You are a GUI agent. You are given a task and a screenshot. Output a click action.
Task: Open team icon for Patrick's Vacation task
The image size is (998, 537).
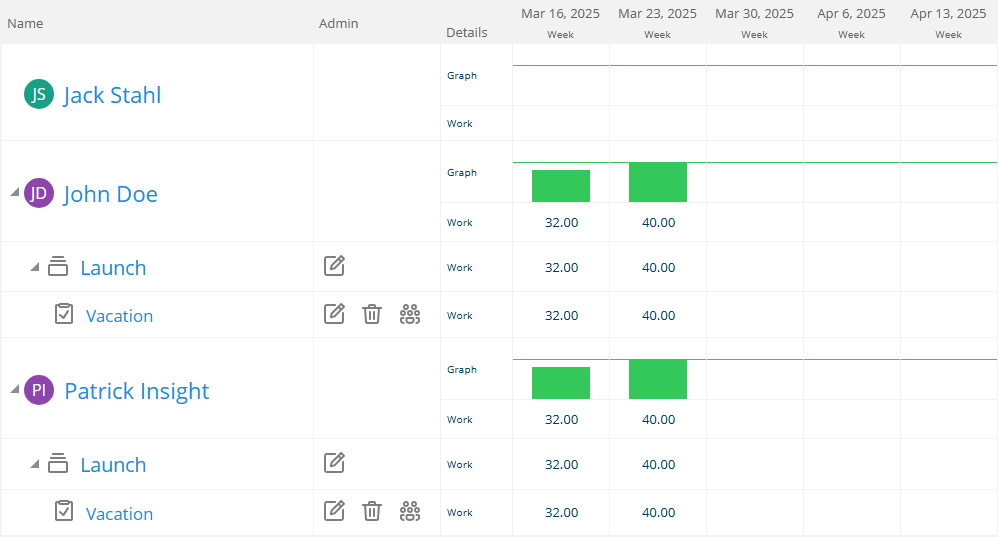click(x=410, y=512)
